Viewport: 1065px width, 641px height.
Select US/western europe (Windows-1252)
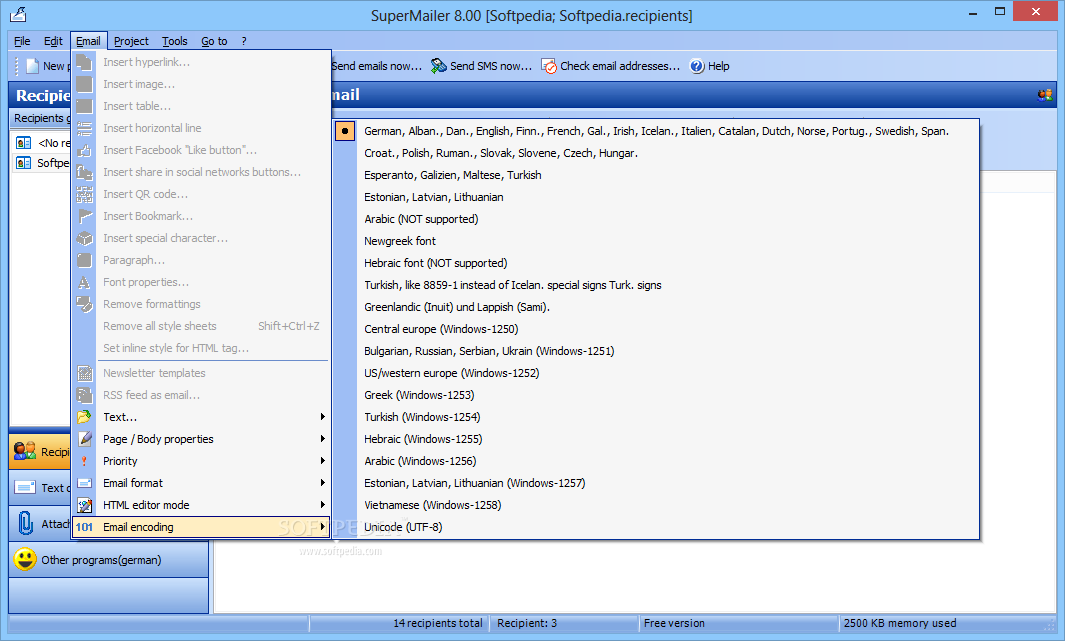coord(656,373)
